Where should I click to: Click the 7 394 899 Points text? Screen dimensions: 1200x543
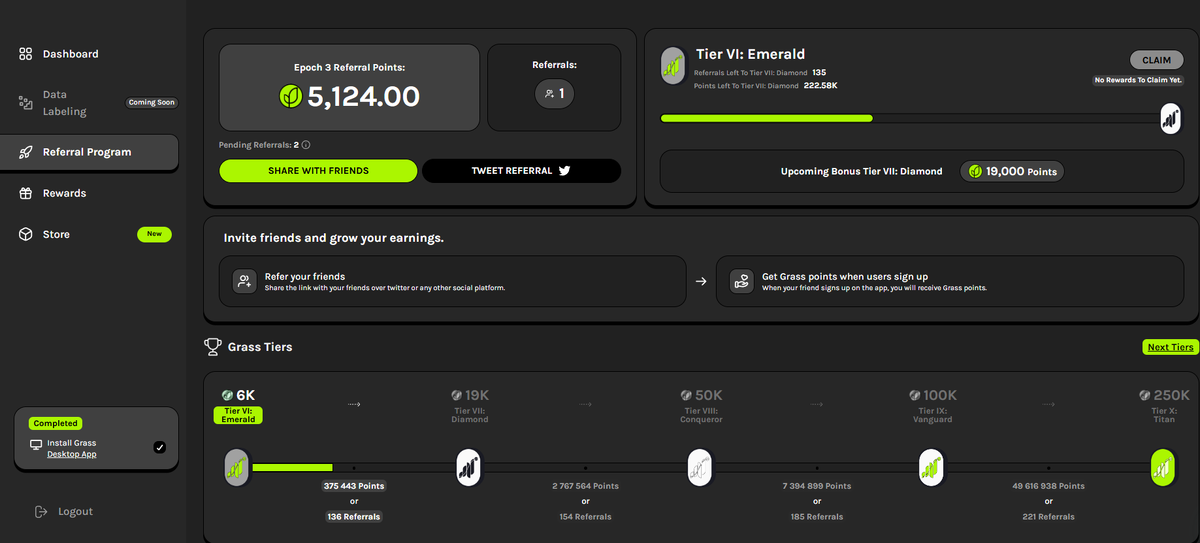pyautogui.click(x=817, y=486)
